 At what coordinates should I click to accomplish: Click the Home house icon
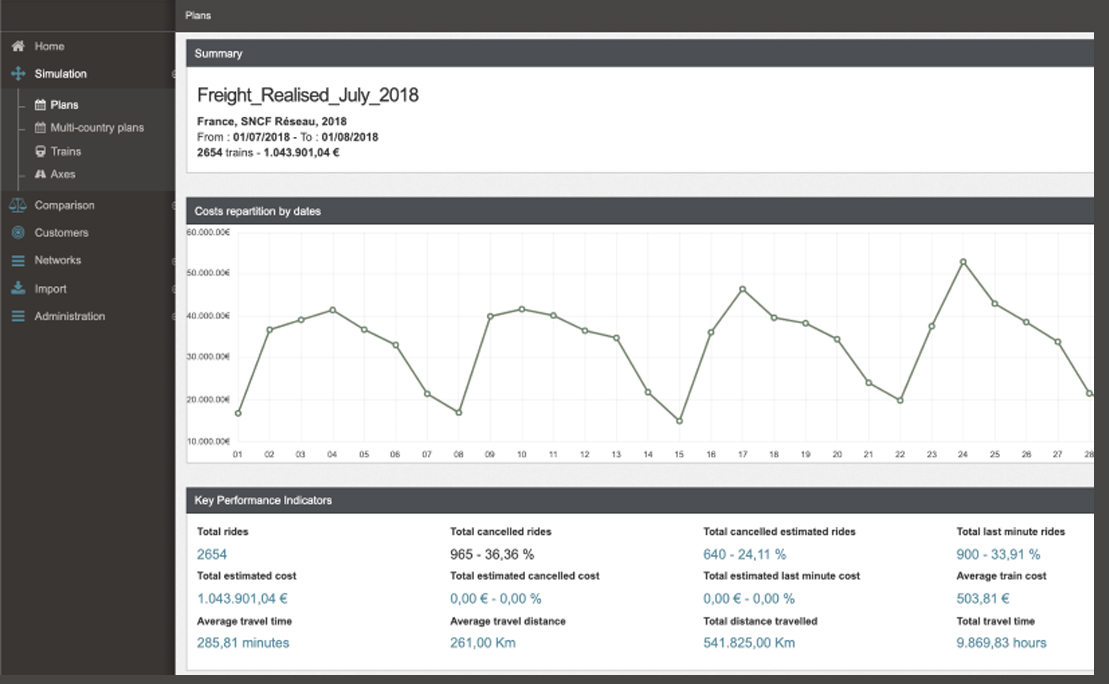pos(17,46)
